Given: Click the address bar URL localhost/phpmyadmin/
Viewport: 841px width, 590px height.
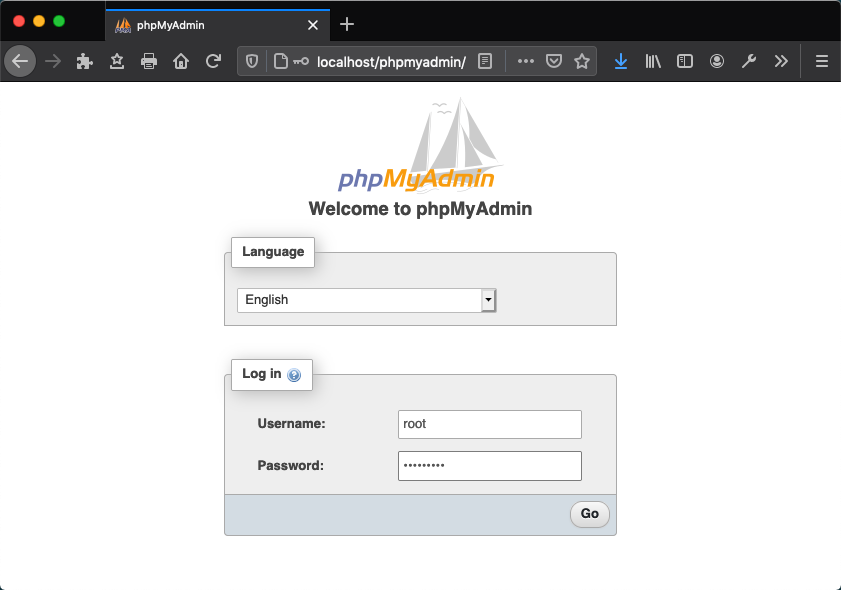Looking at the screenshot, I should tap(392, 62).
